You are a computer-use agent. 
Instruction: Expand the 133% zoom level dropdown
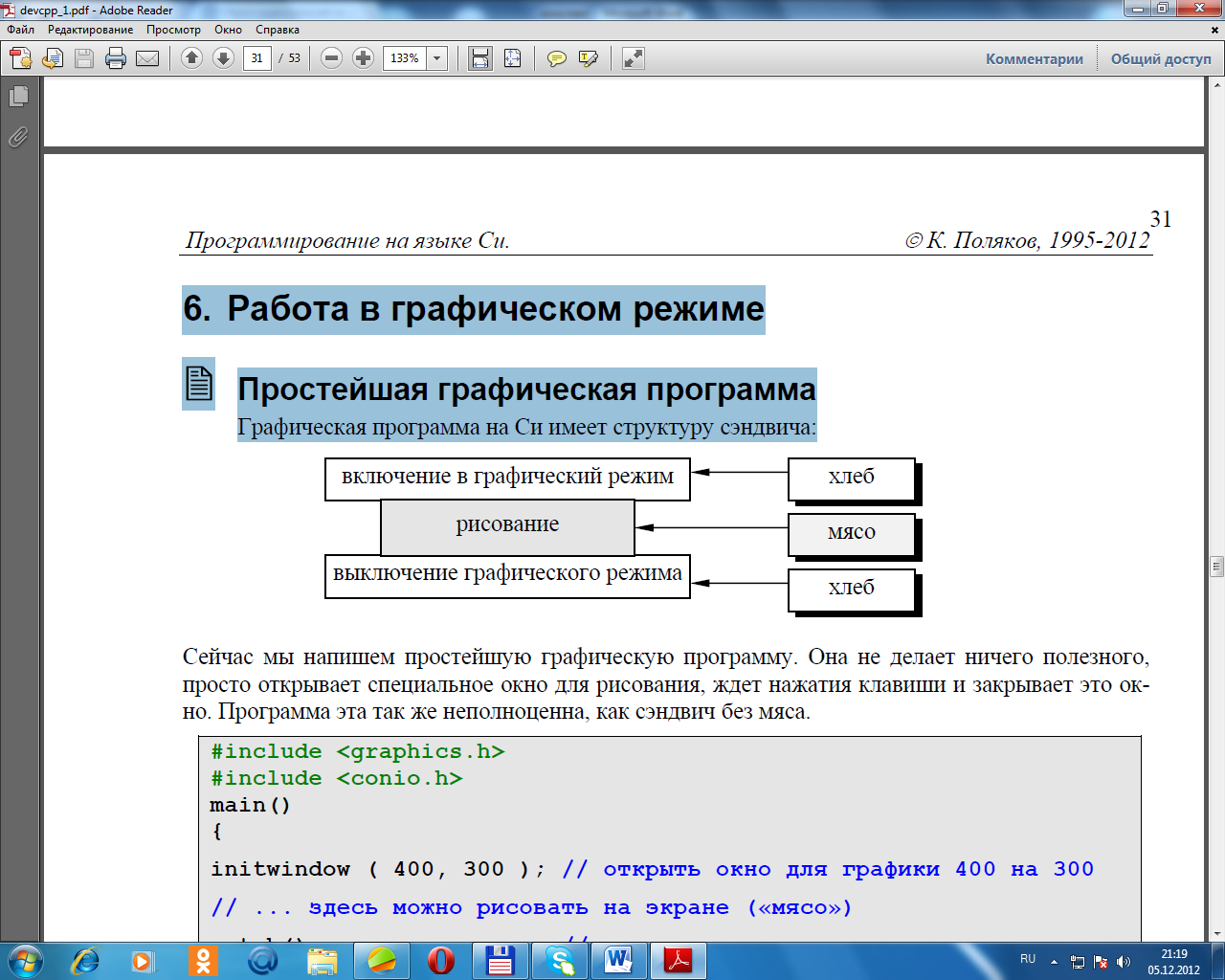point(437,58)
